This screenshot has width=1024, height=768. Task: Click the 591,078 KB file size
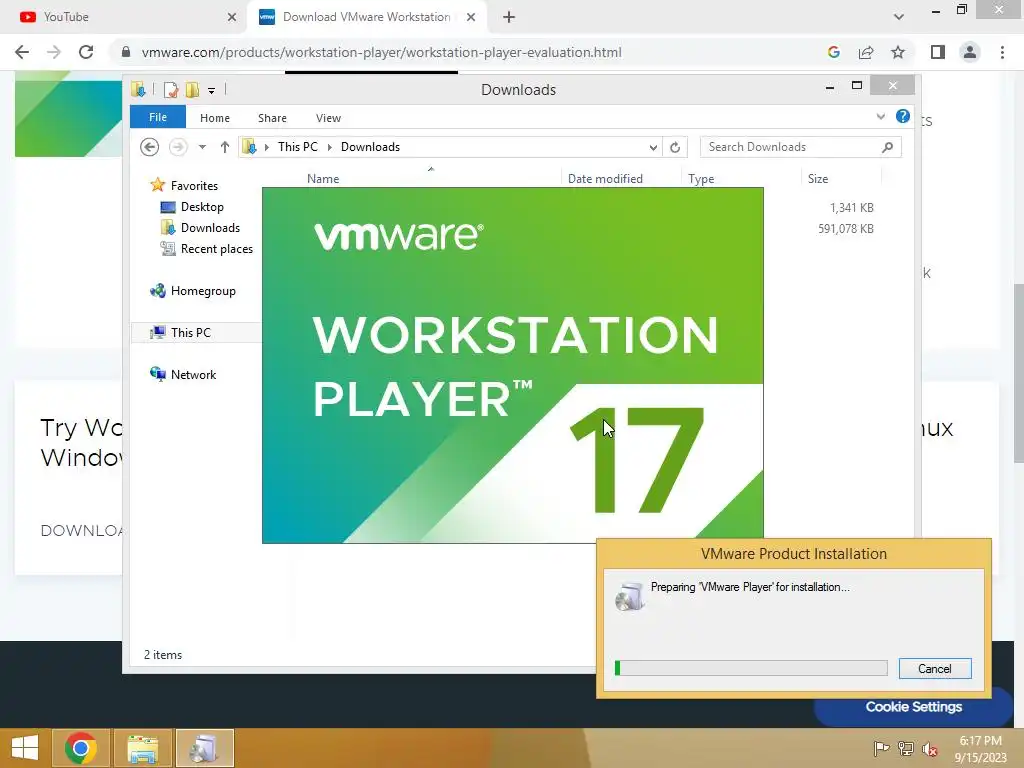(x=846, y=229)
